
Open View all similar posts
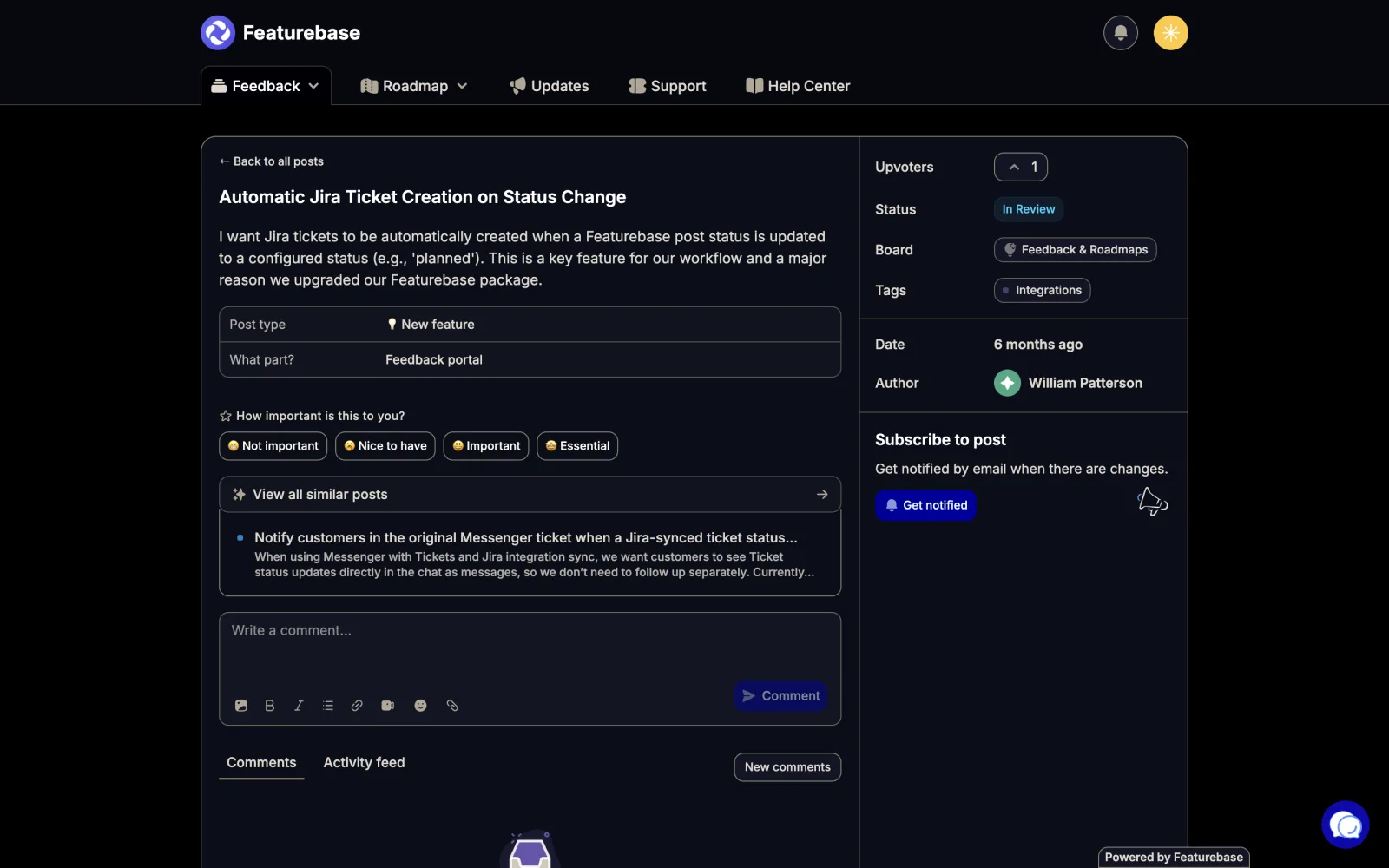[530, 495]
